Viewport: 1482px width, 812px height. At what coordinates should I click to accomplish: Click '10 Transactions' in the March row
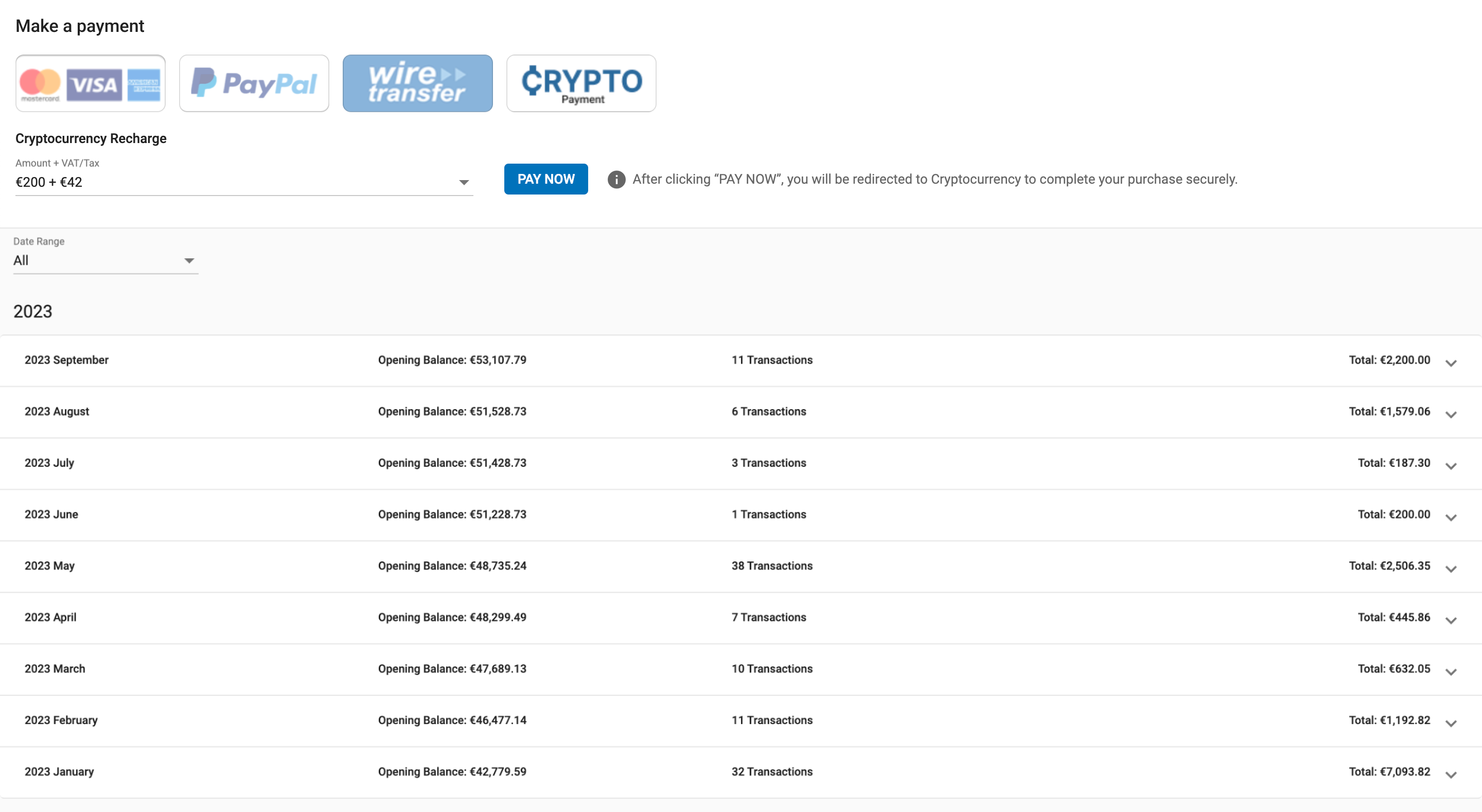point(772,669)
